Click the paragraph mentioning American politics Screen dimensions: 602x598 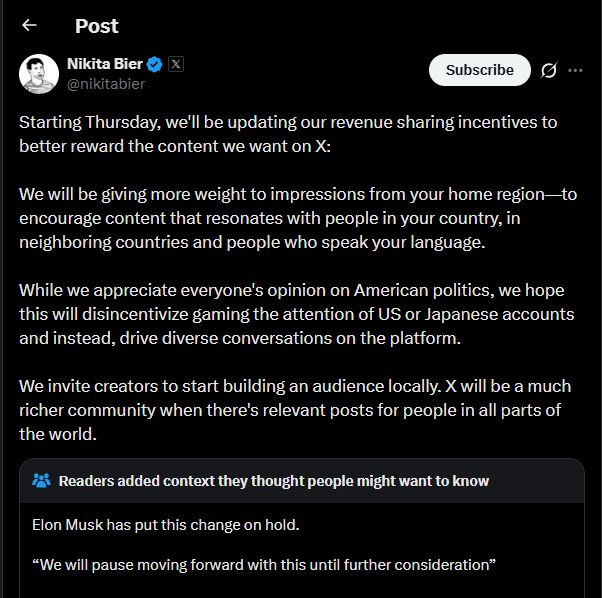pyautogui.click(x=298, y=313)
